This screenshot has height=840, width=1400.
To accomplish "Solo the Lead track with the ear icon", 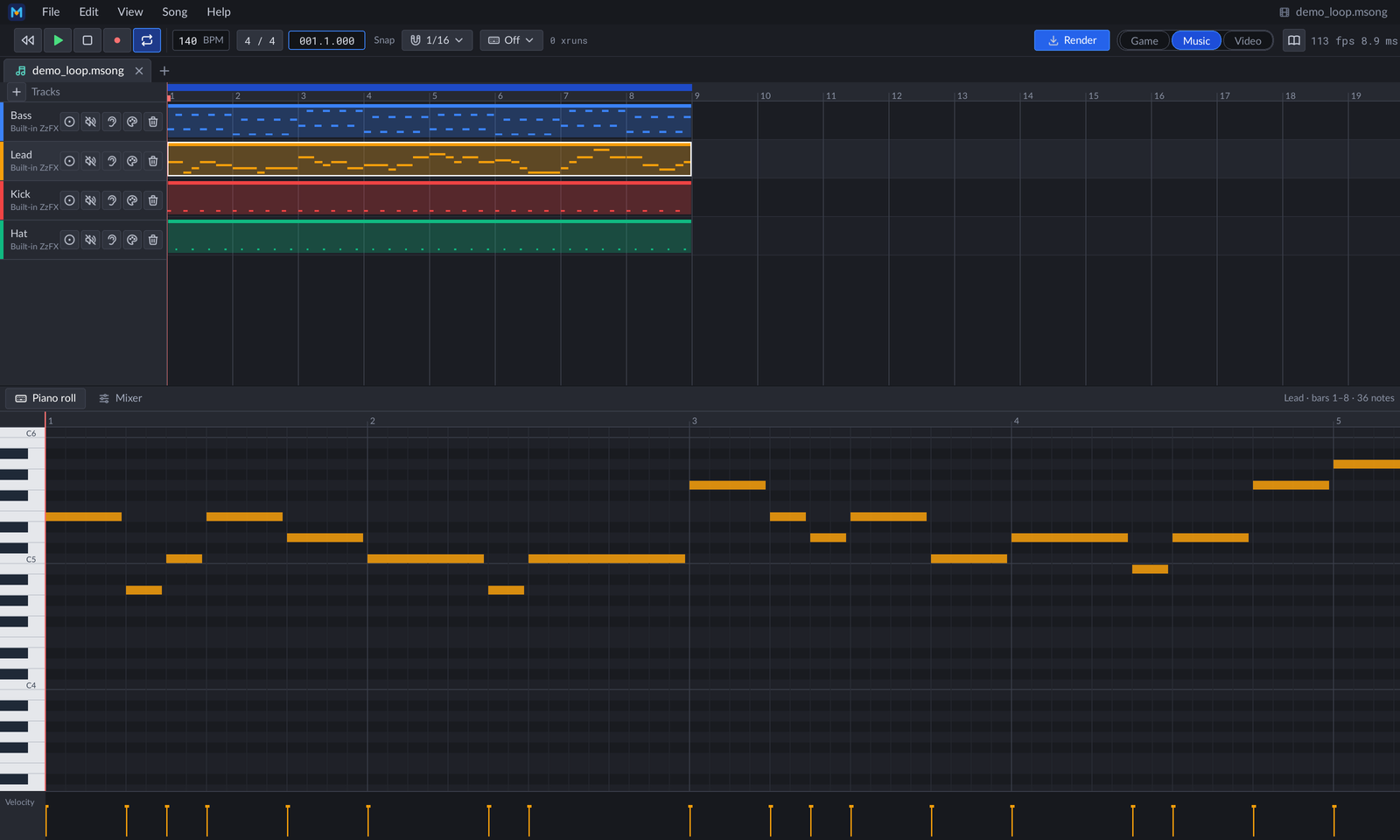I will tap(111, 161).
